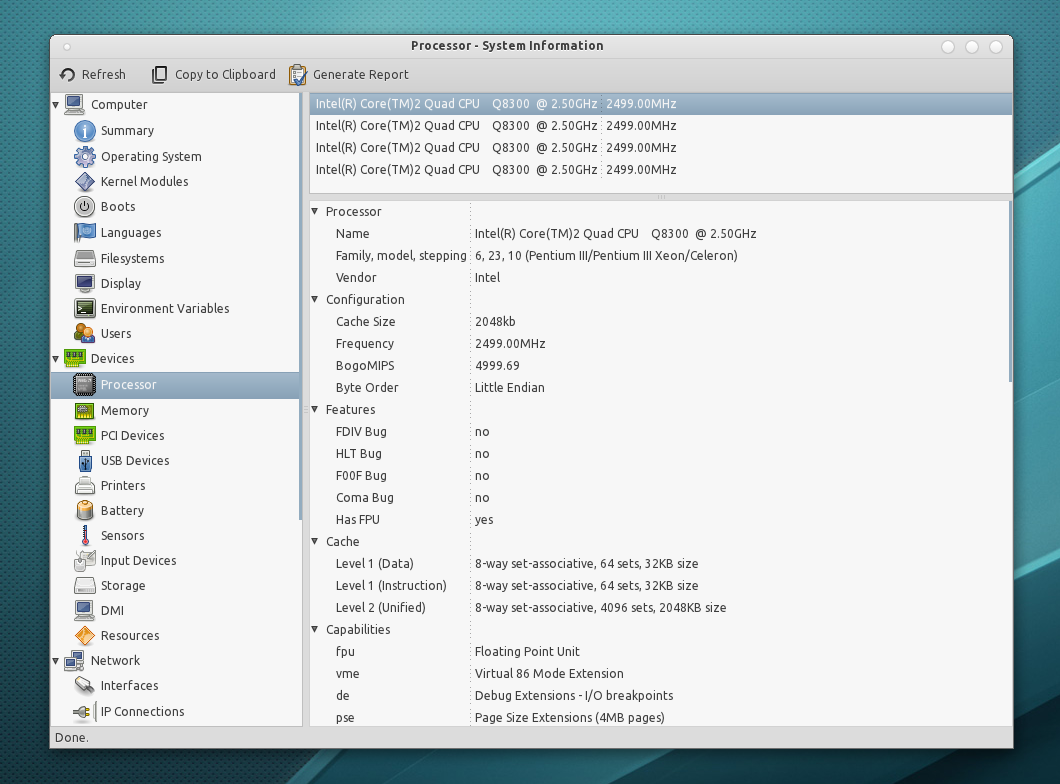
Task: Select the Processor chip icon
Action: click(85, 385)
